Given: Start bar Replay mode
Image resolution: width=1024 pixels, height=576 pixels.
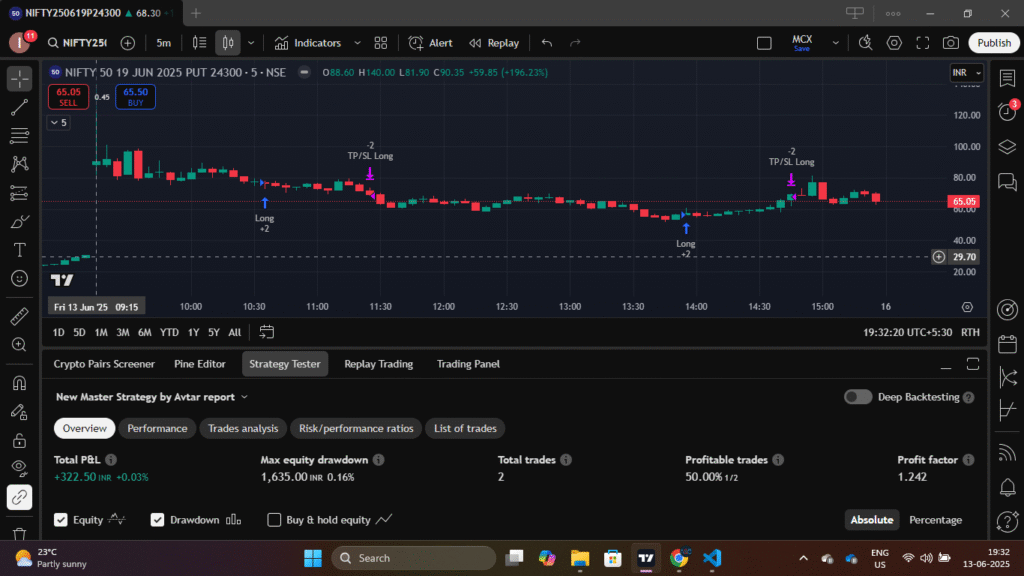Looking at the screenshot, I should (494, 43).
